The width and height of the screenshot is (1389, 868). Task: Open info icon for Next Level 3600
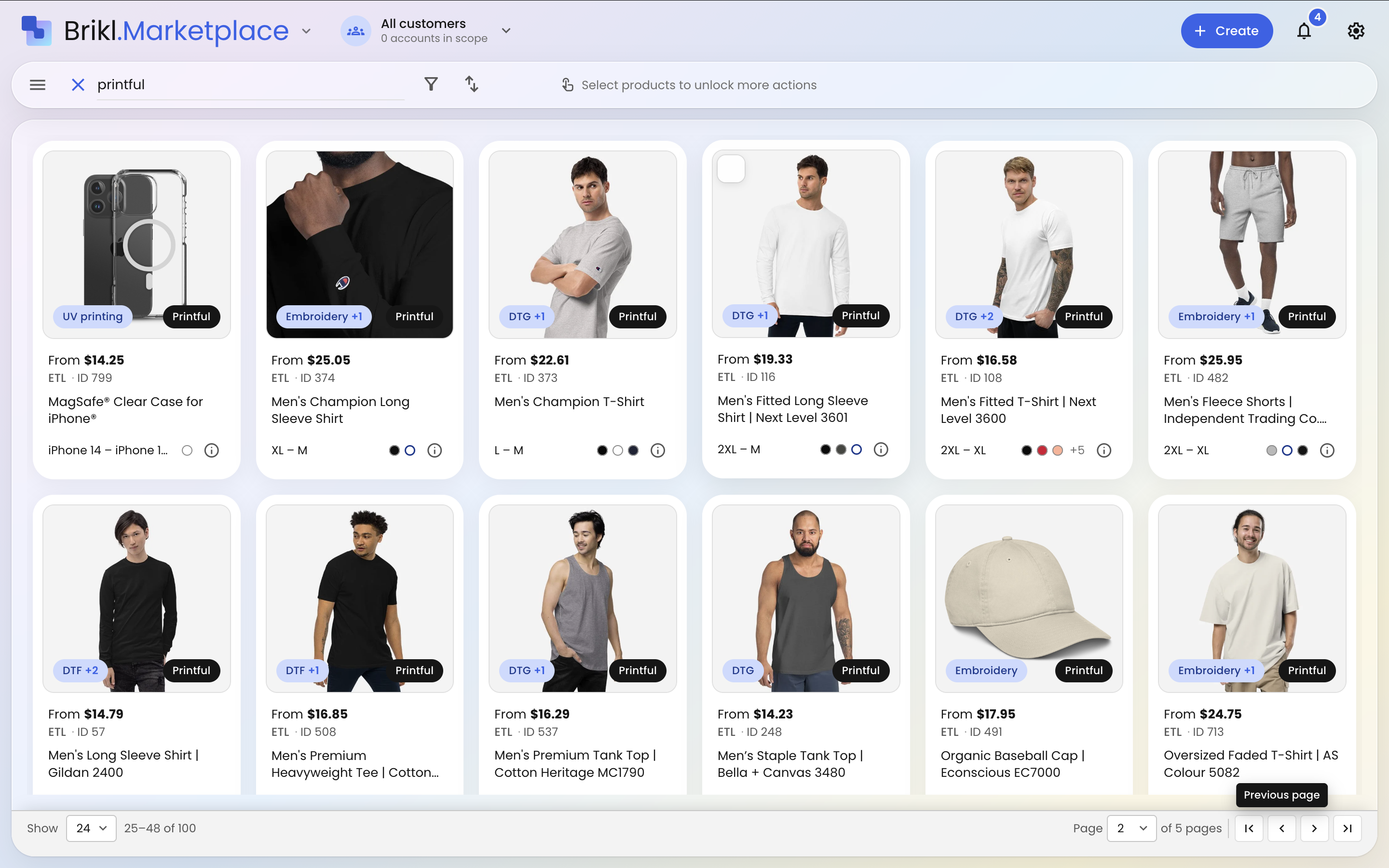tap(1104, 451)
